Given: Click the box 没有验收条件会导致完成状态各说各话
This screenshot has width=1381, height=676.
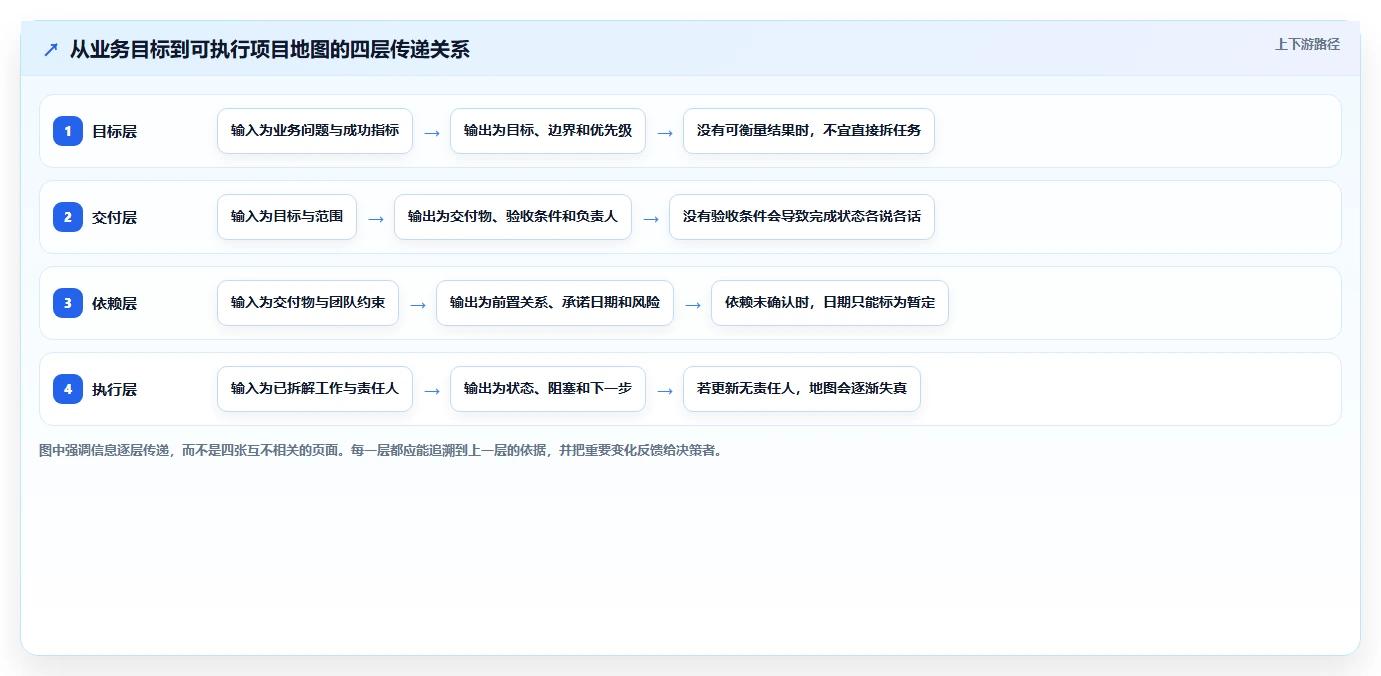Looking at the screenshot, I should coord(802,217).
